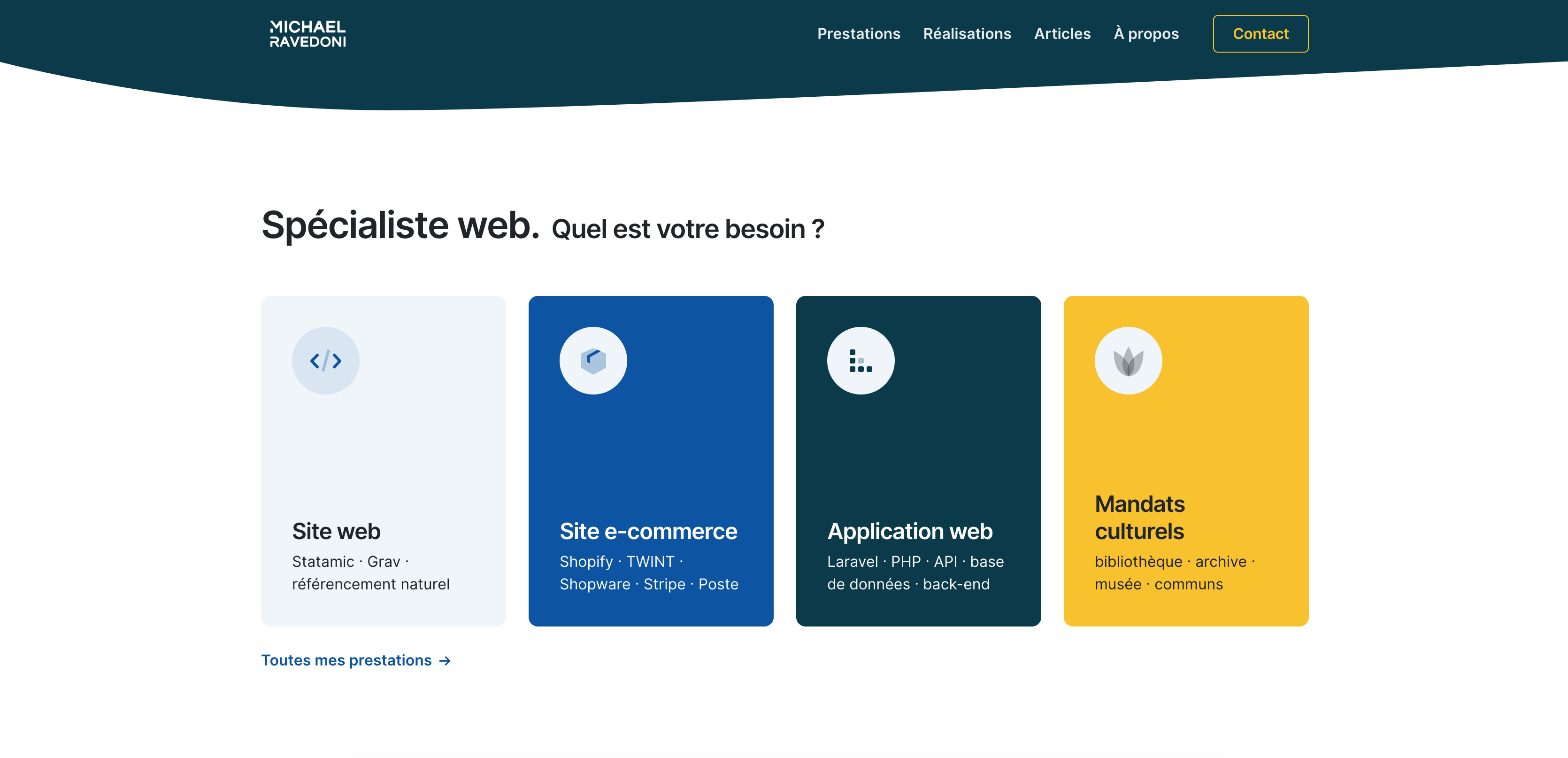
Task: Go to the Réalisations page
Action: pyautogui.click(x=967, y=34)
